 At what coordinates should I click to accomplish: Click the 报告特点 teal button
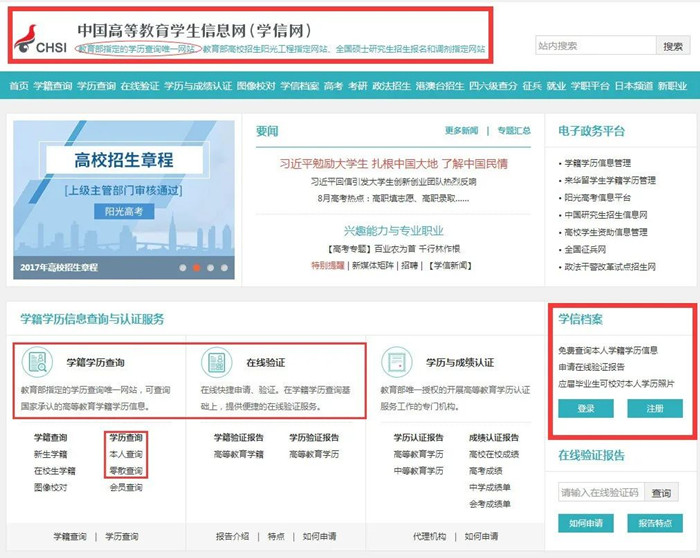coord(655,523)
